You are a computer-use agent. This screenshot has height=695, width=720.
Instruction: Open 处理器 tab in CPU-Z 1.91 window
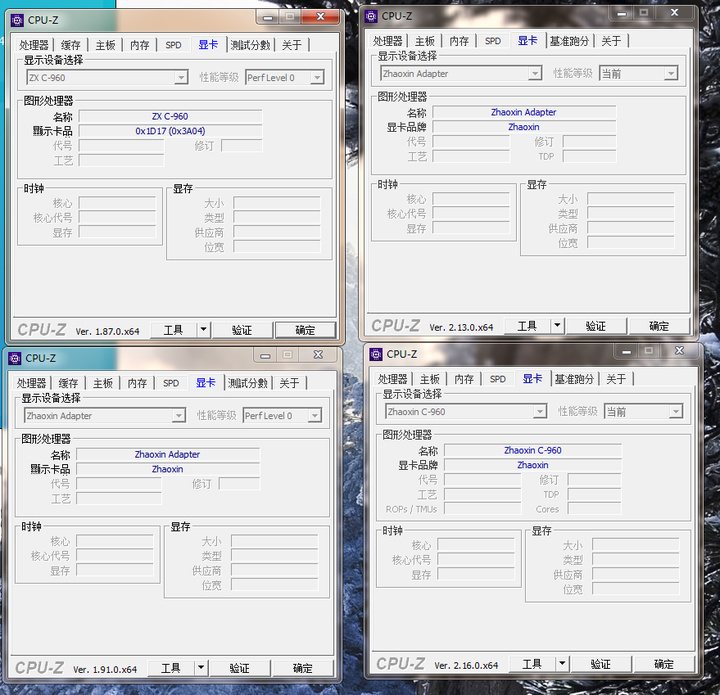coord(32,383)
